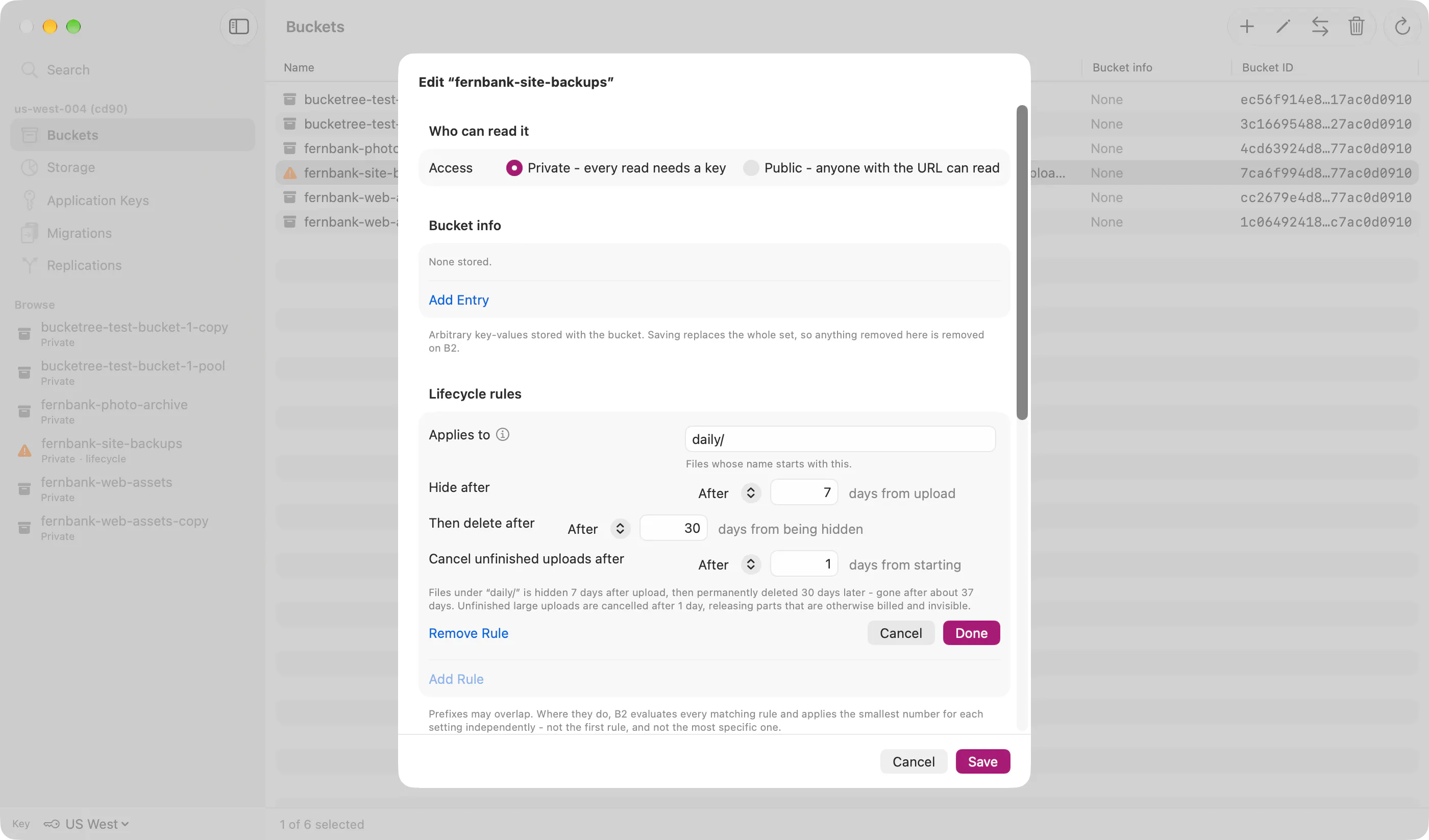This screenshot has width=1429, height=840.
Task: Click the dialog vertical scrollbar
Action: 1021,263
